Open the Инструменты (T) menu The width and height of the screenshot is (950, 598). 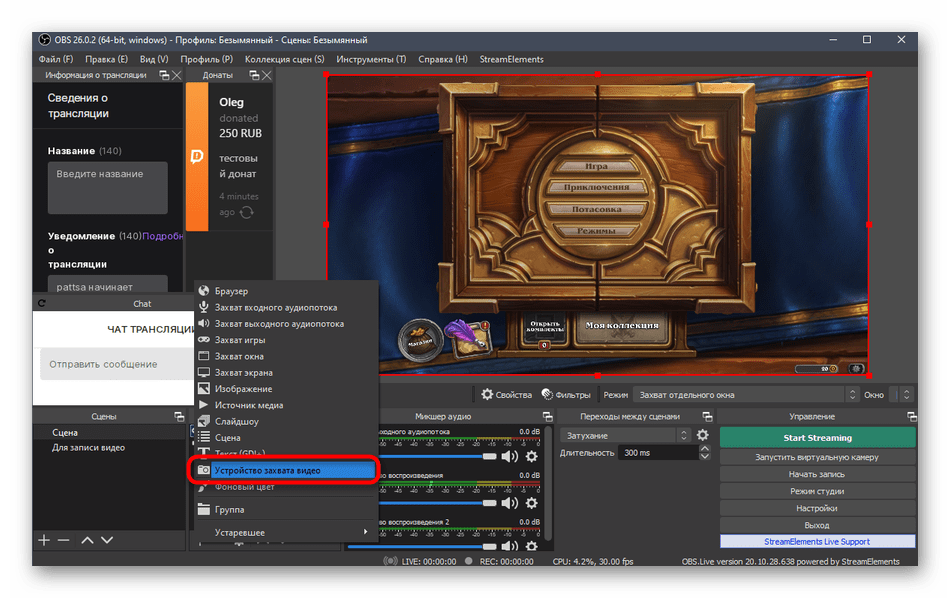point(371,59)
